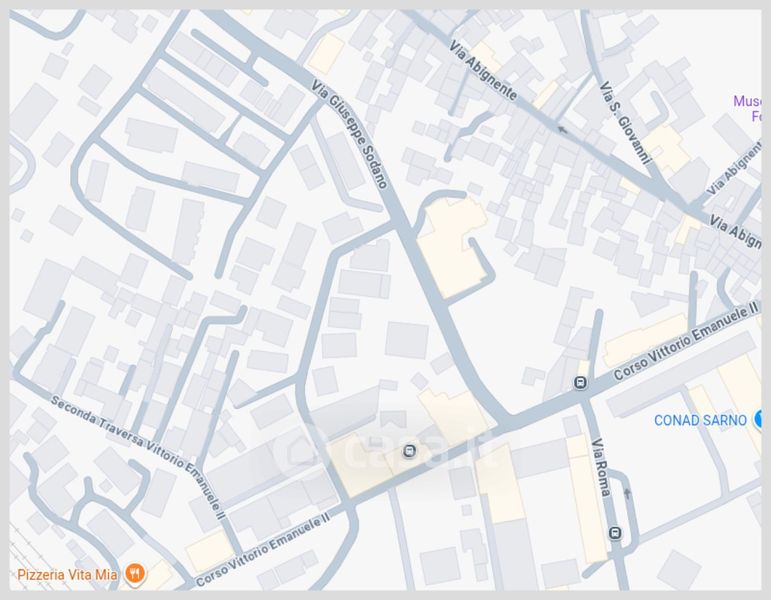Select the Via Giuseppe Sodano street label
The image size is (771, 600).
click(x=351, y=134)
